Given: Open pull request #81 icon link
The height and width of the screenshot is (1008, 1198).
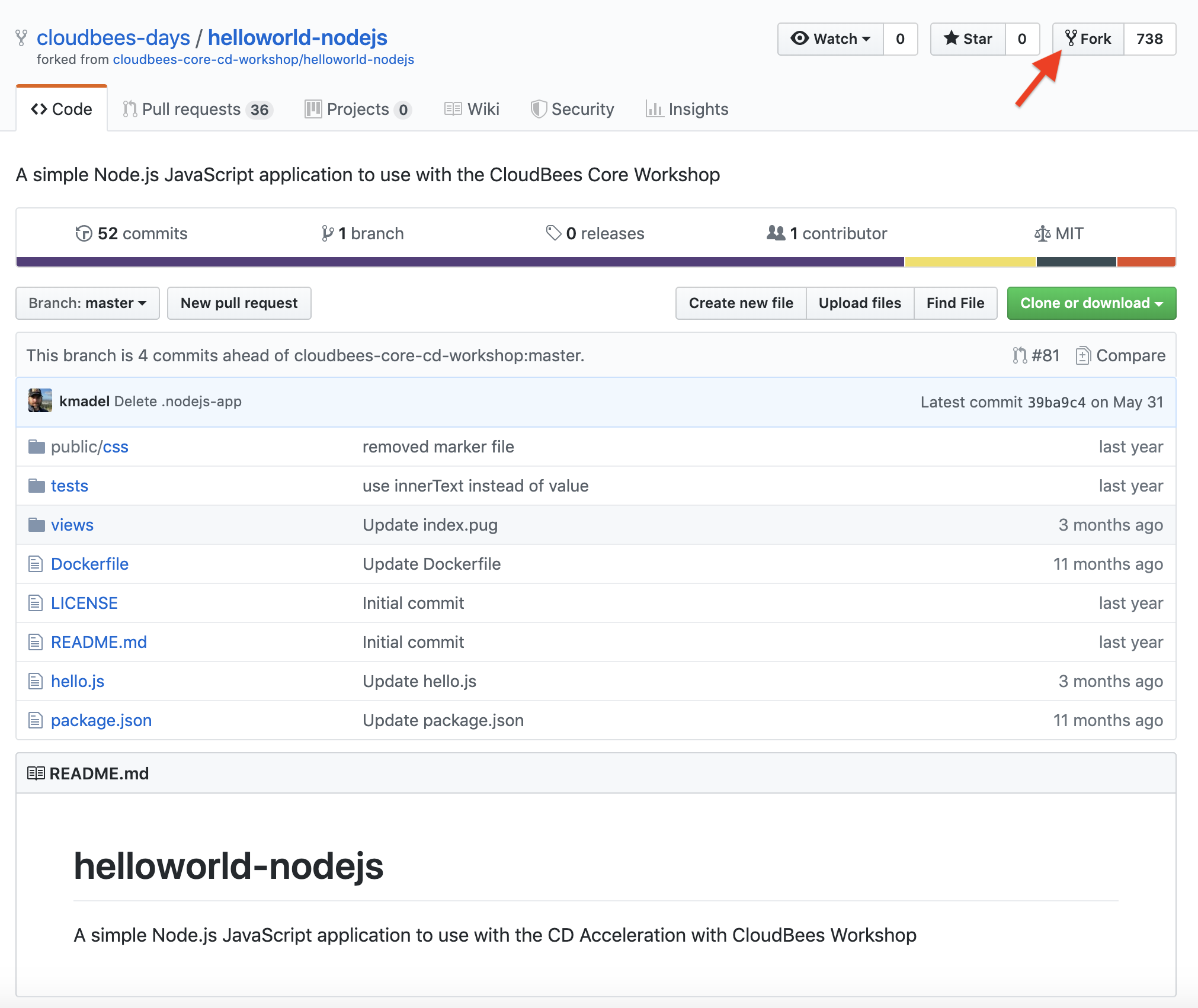Looking at the screenshot, I should tap(1020, 355).
